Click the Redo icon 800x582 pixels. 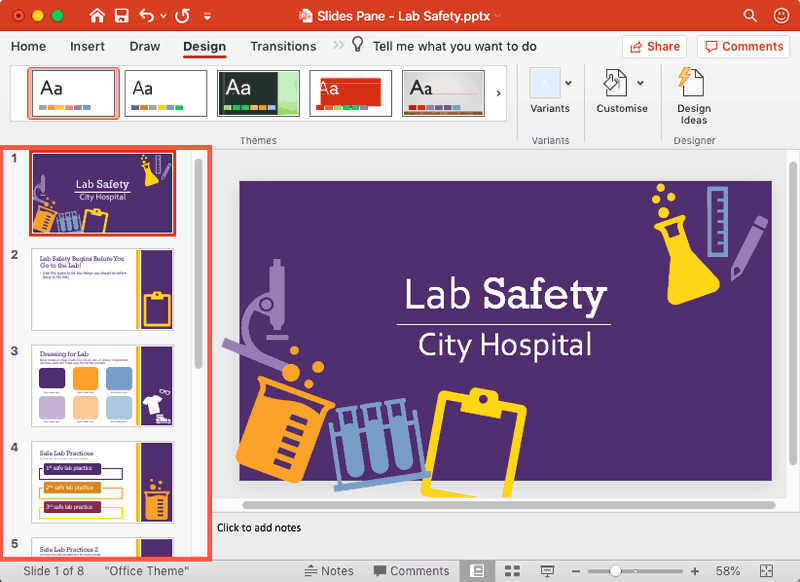coord(182,16)
